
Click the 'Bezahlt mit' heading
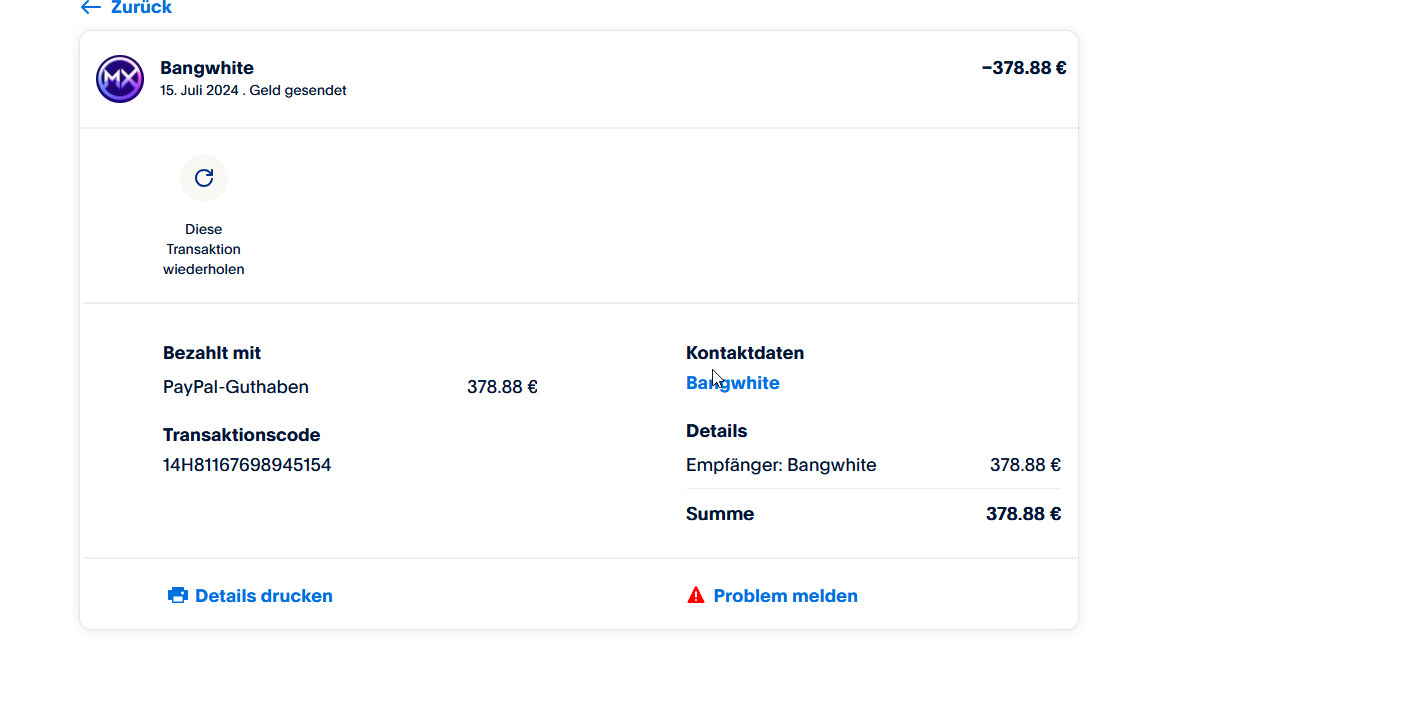click(212, 353)
